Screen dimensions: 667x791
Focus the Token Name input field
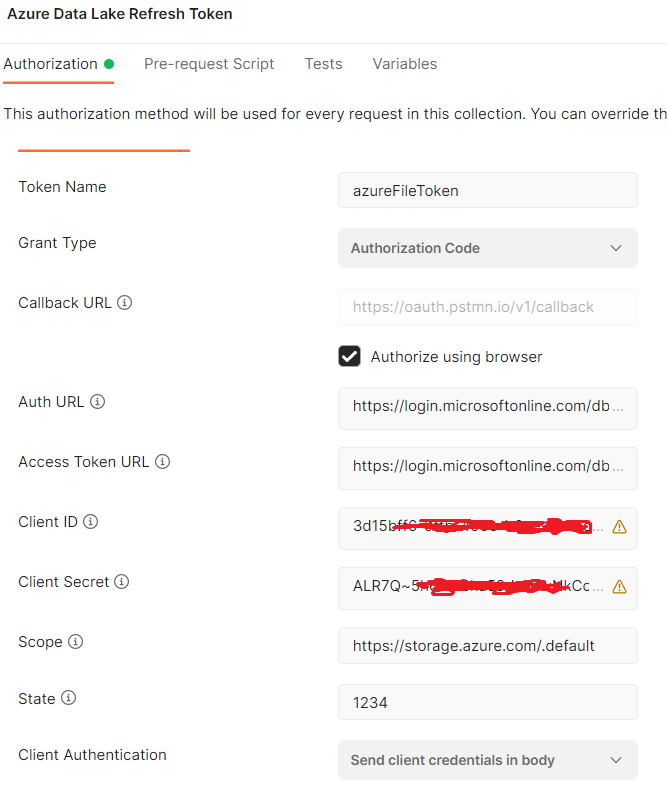coord(487,190)
